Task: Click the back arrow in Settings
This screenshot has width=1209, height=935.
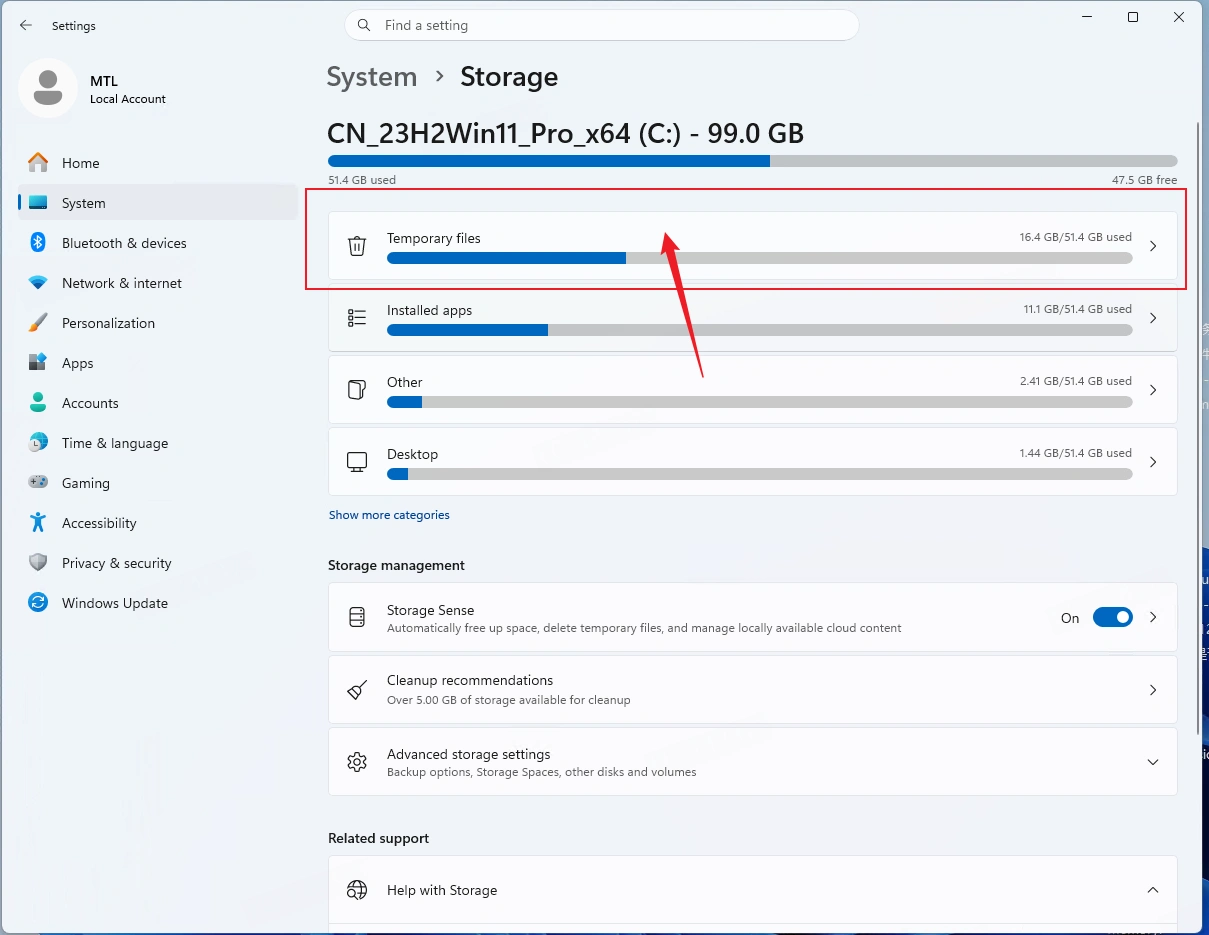Action: (26, 25)
